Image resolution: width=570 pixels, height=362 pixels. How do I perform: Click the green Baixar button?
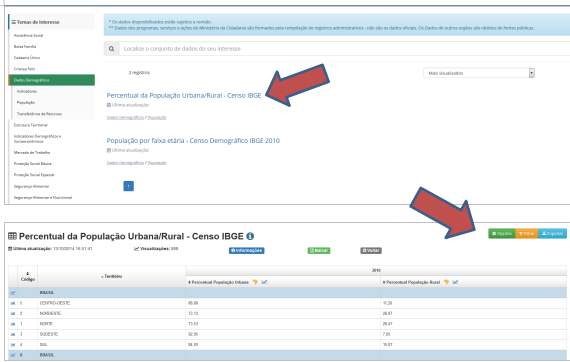click(319, 250)
